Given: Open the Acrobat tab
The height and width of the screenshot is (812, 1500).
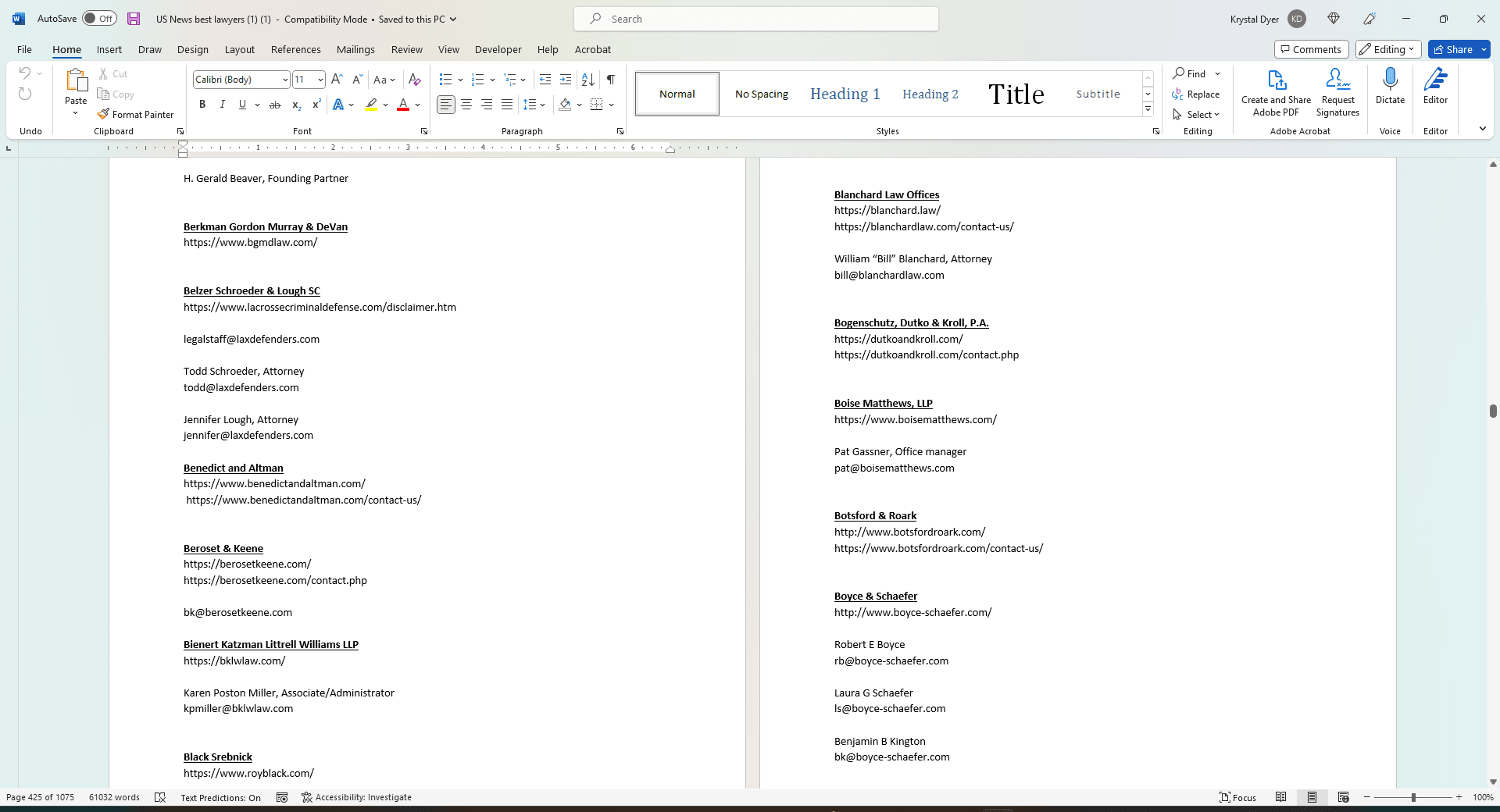Looking at the screenshot, I should [x=593, y=49].
